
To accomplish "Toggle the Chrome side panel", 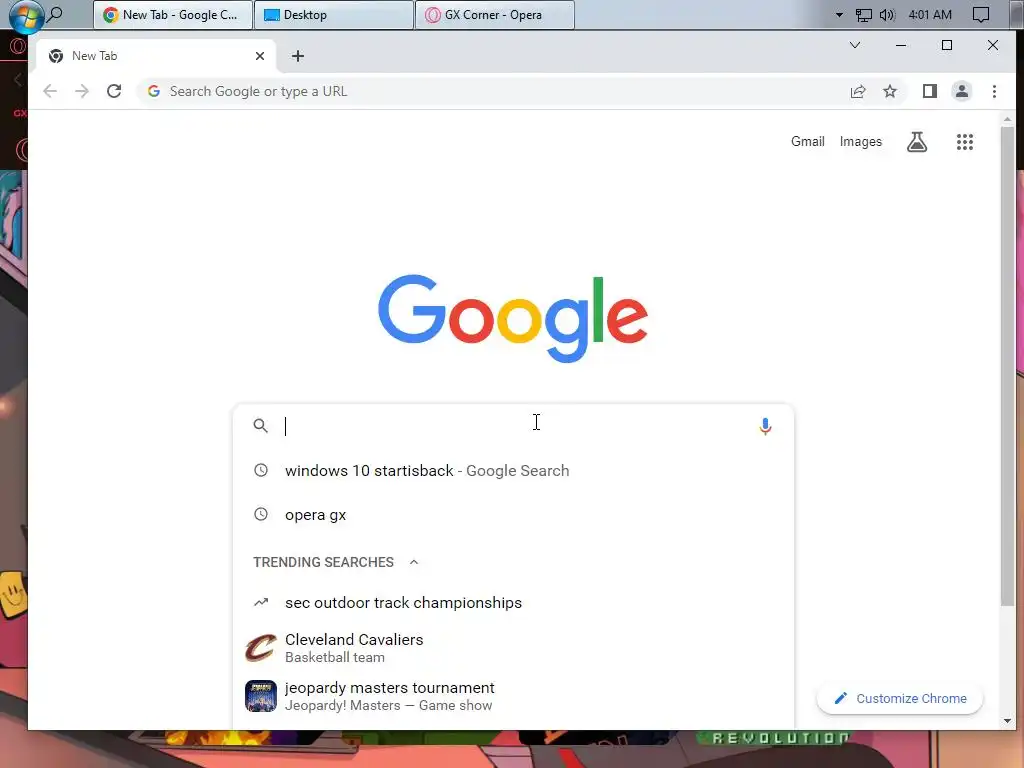I will pos(930,91).
